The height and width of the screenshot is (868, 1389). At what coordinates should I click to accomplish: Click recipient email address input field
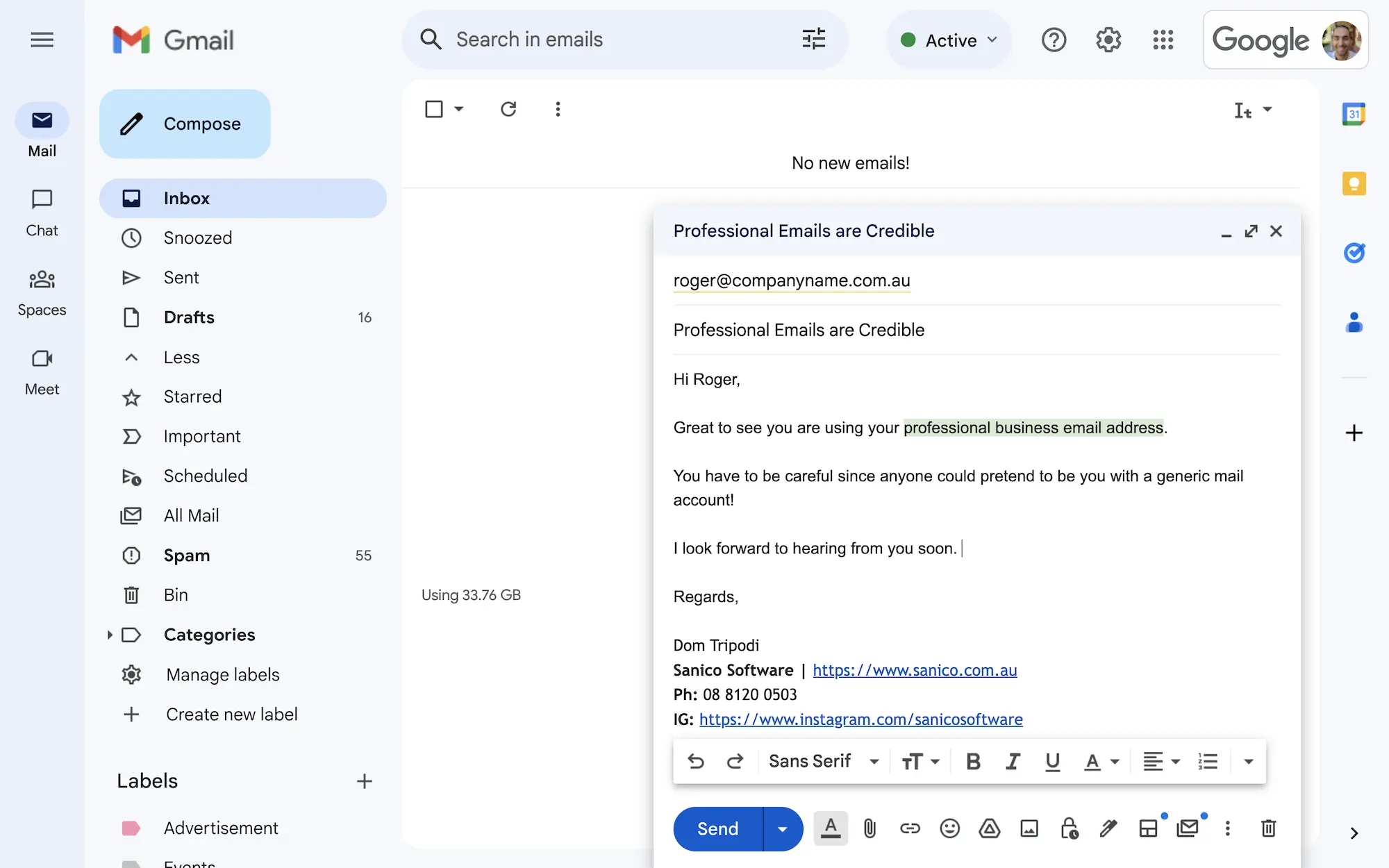click(x=791, y=280)
